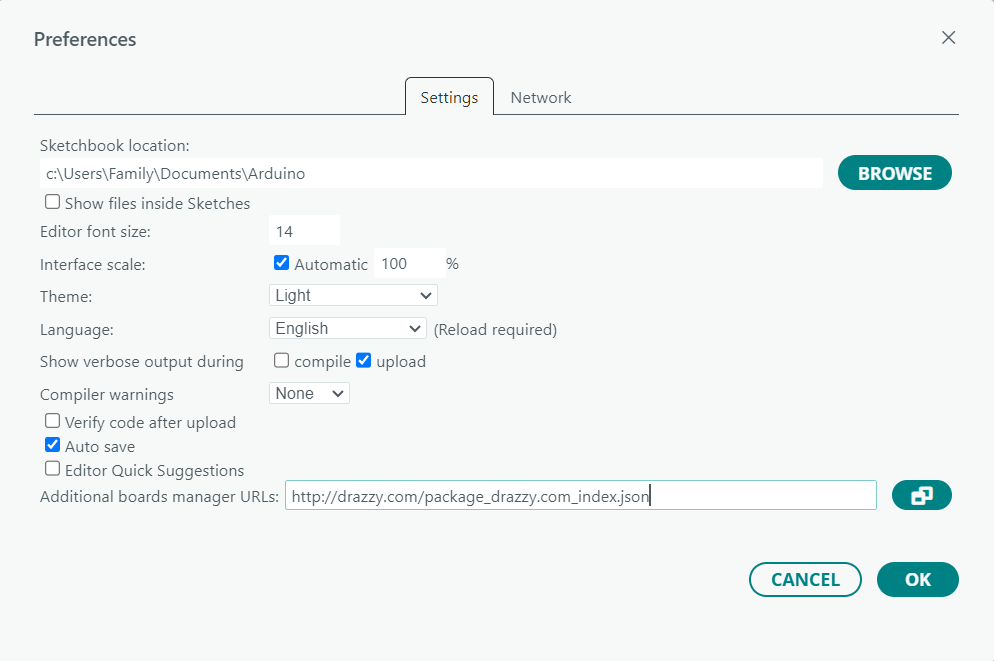This screenshot has width=994, height=661.
Task: Enable Editor Quick Suggestions
Action: click(53, 469)
